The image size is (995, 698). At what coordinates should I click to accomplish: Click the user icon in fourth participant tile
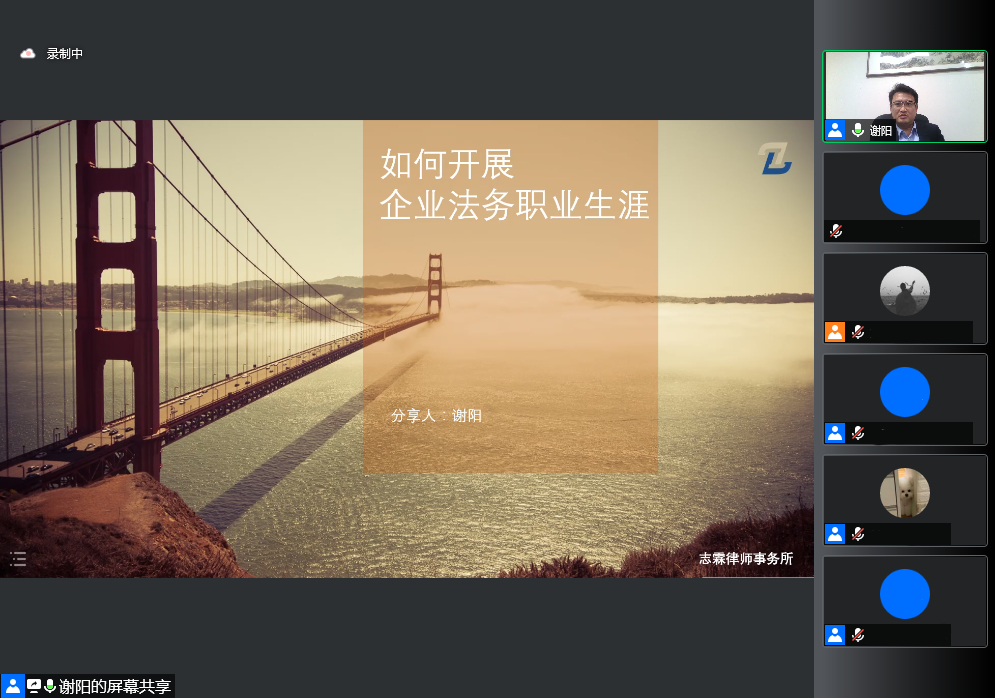click(835, 433)
